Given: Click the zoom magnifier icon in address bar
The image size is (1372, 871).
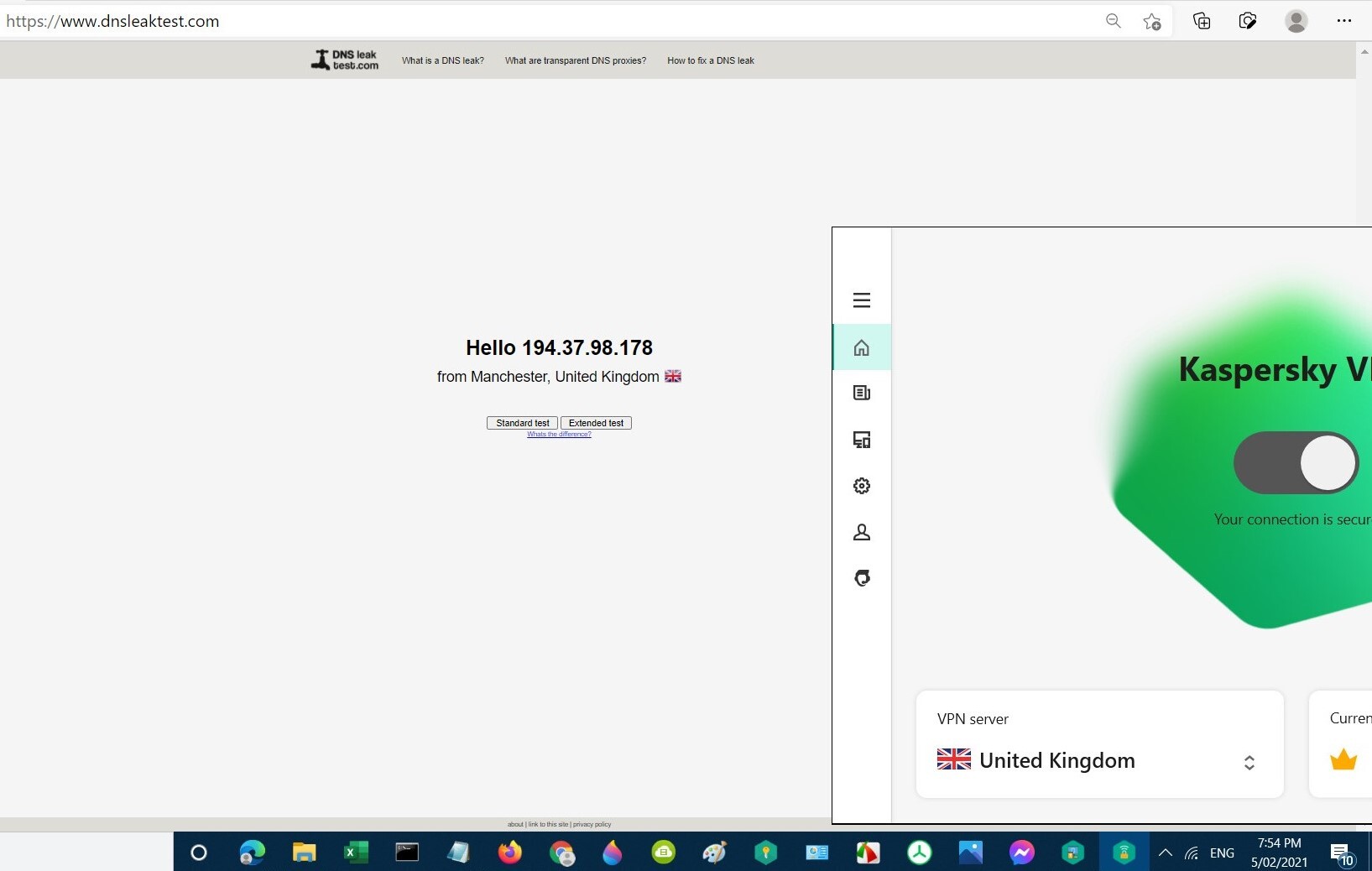Looking at the screenshot, I should [1114, 21].
